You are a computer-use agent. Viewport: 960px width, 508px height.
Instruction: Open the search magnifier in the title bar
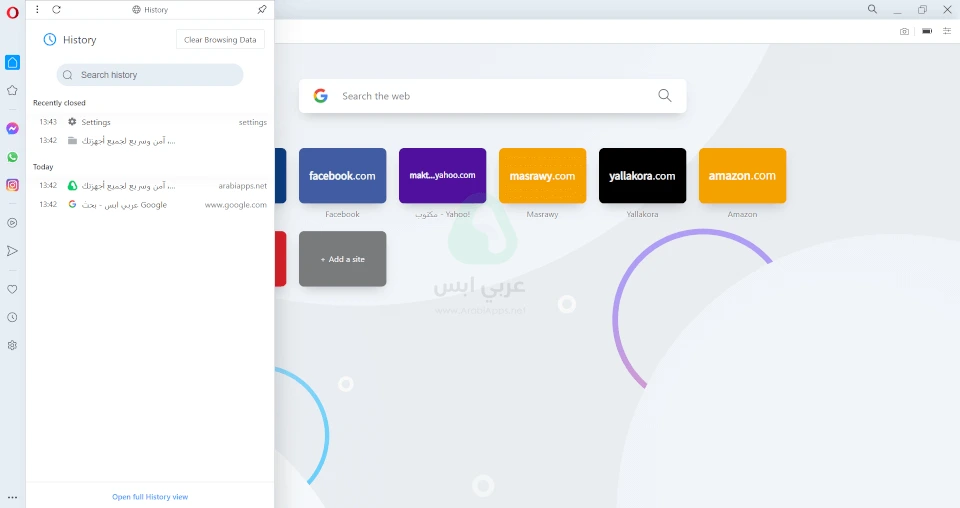pyautogui.click(x=872, y=9)
